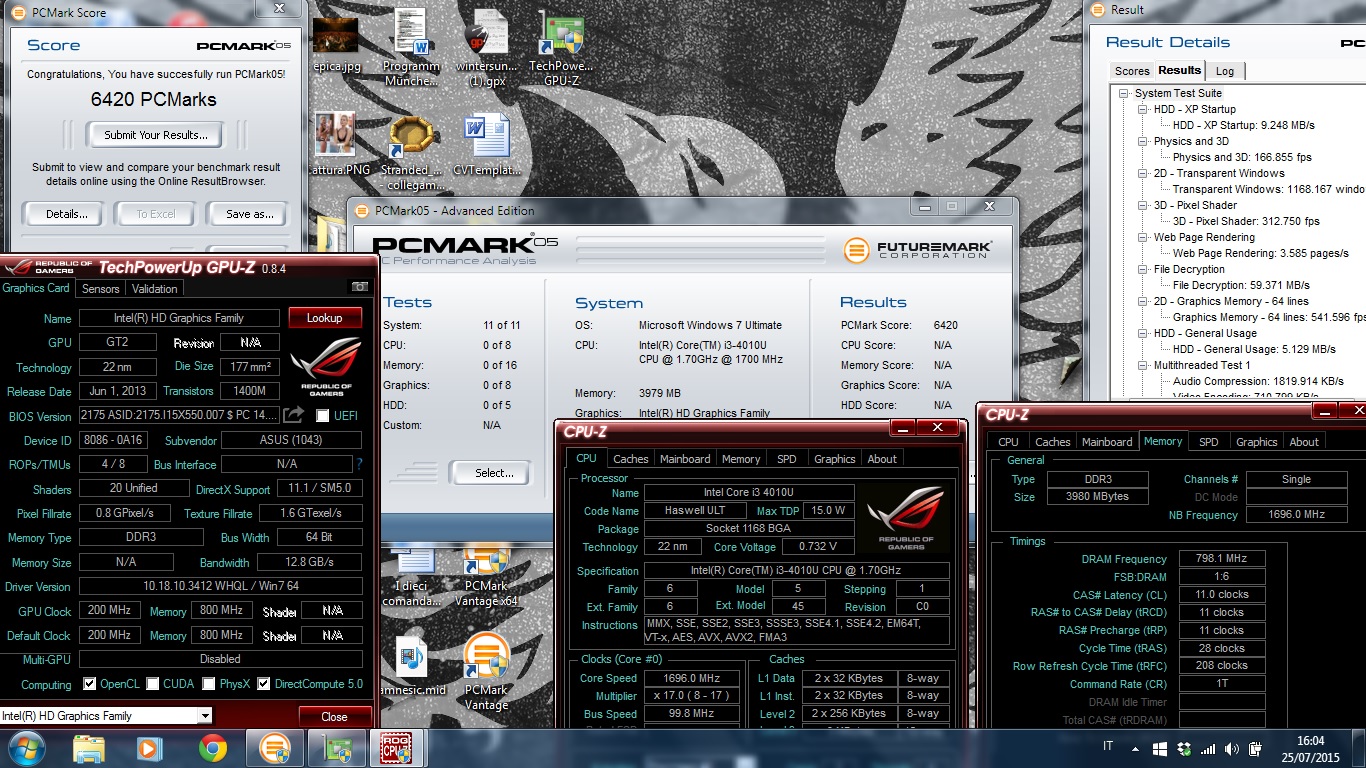Switch to the Validation tab in GPU-Z

[155, 288]
